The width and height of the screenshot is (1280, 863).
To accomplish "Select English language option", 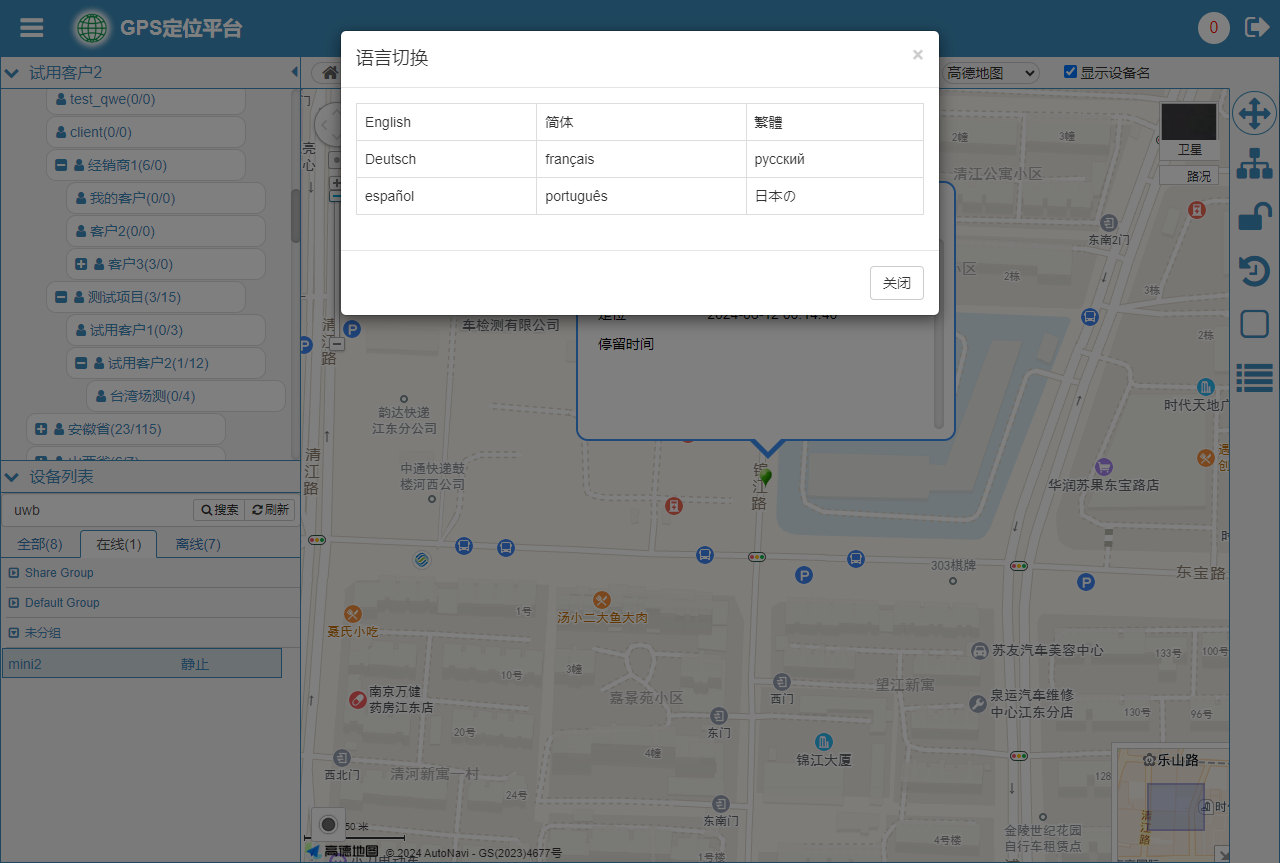I will pos(388,122).
